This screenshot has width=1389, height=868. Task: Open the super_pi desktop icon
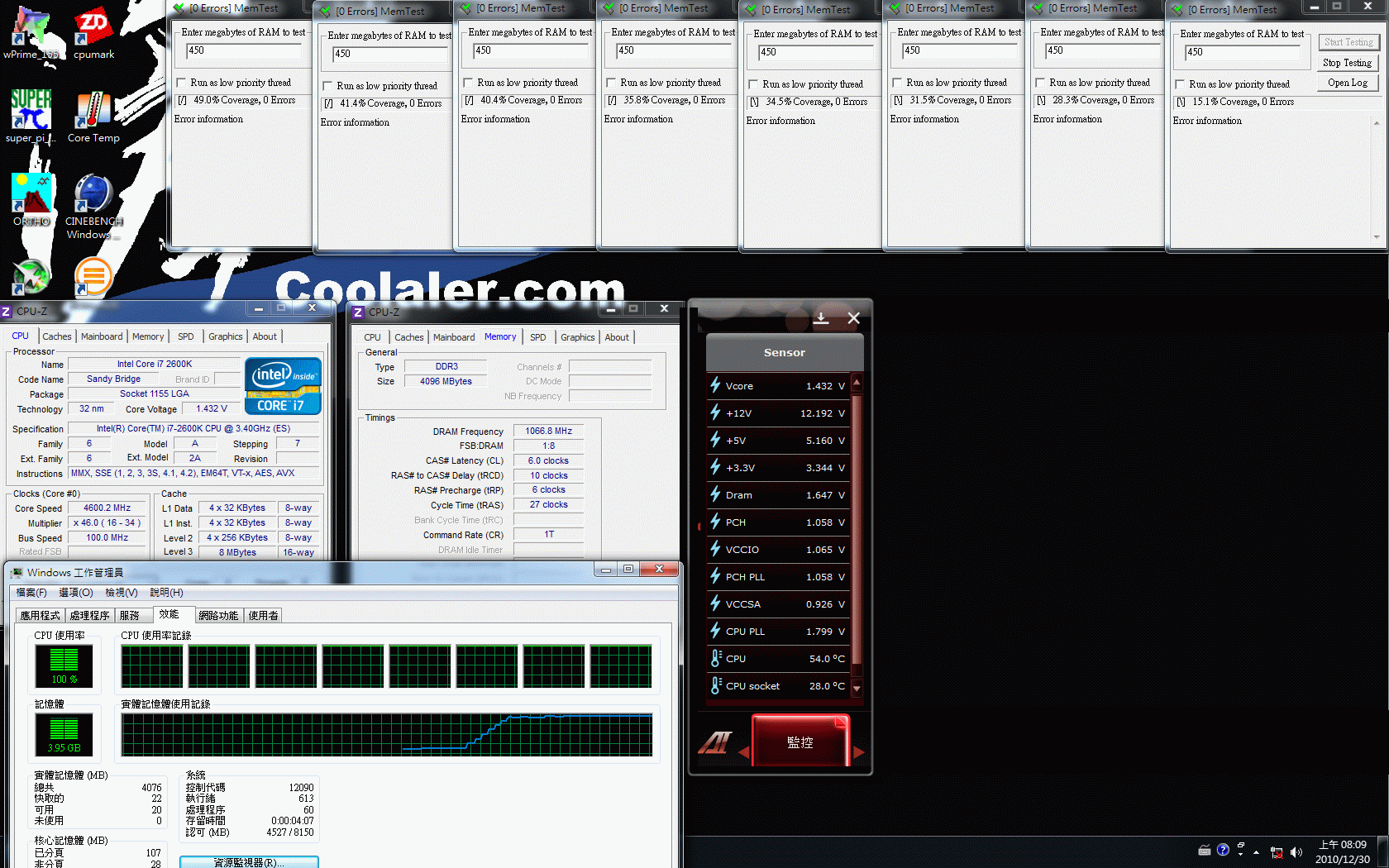pyautogui.click(x=31, y=117)
